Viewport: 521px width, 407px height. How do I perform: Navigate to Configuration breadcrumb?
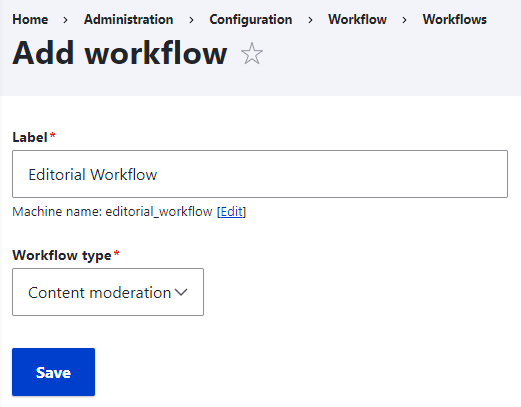[251, 19]
